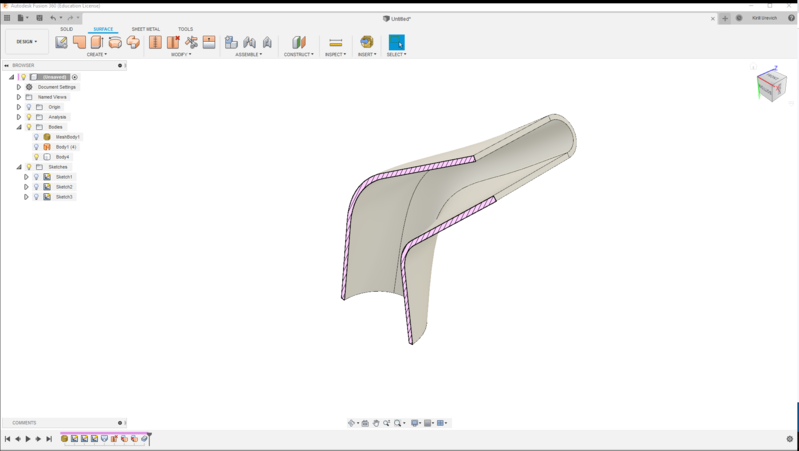
Task: Click the As-built Joint icon
Action: [267, 42]
